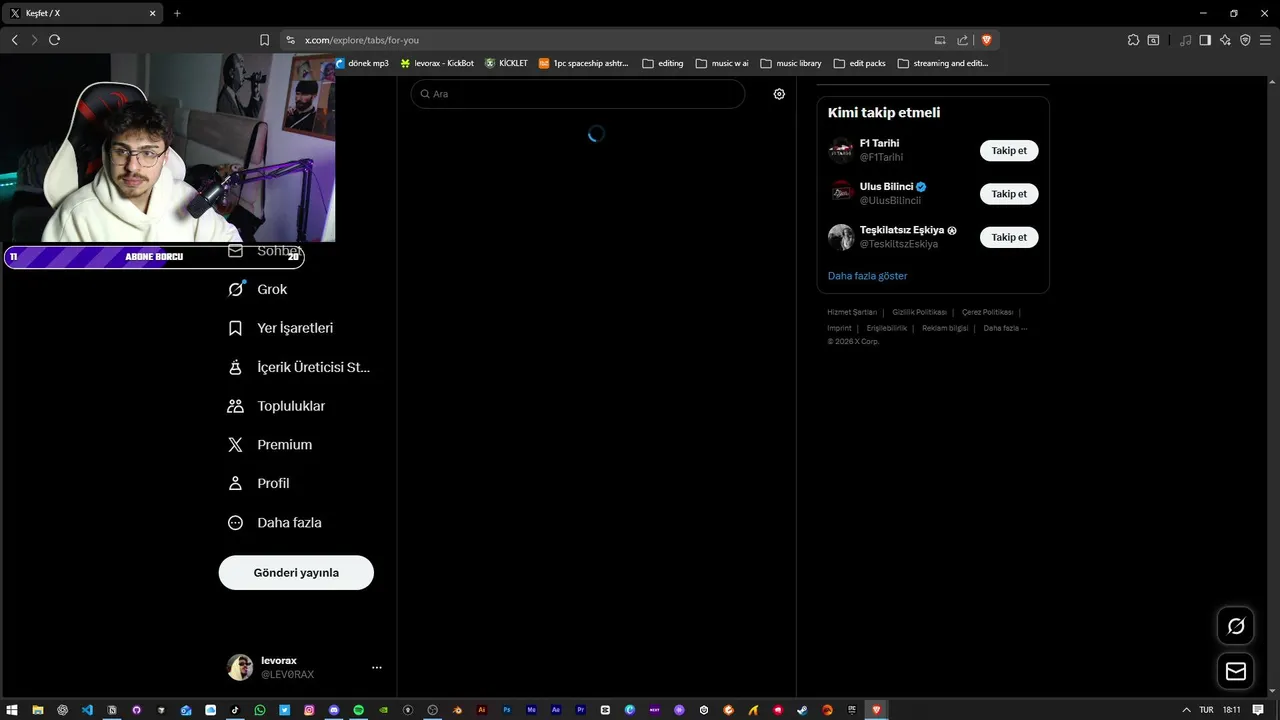Viewport: 1280px width, 720px height.
Task: Follow Teşkilatsız Eşkiya with Takip et
Action: coord(1009,237)
